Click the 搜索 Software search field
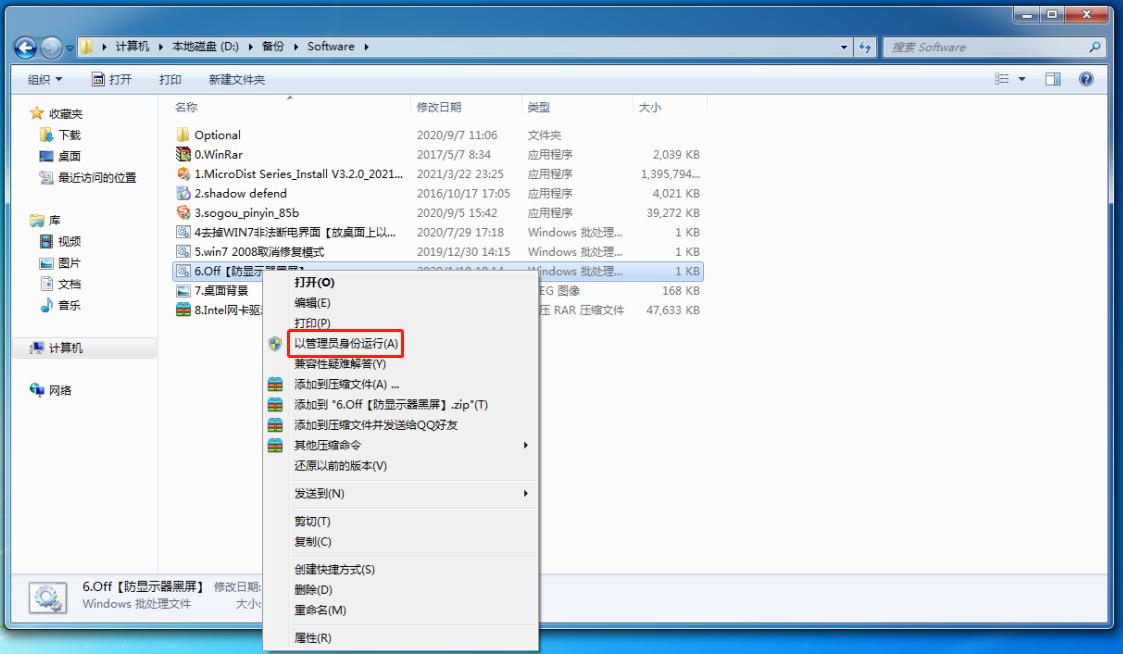1123x654 pixels. pos(985,47)
